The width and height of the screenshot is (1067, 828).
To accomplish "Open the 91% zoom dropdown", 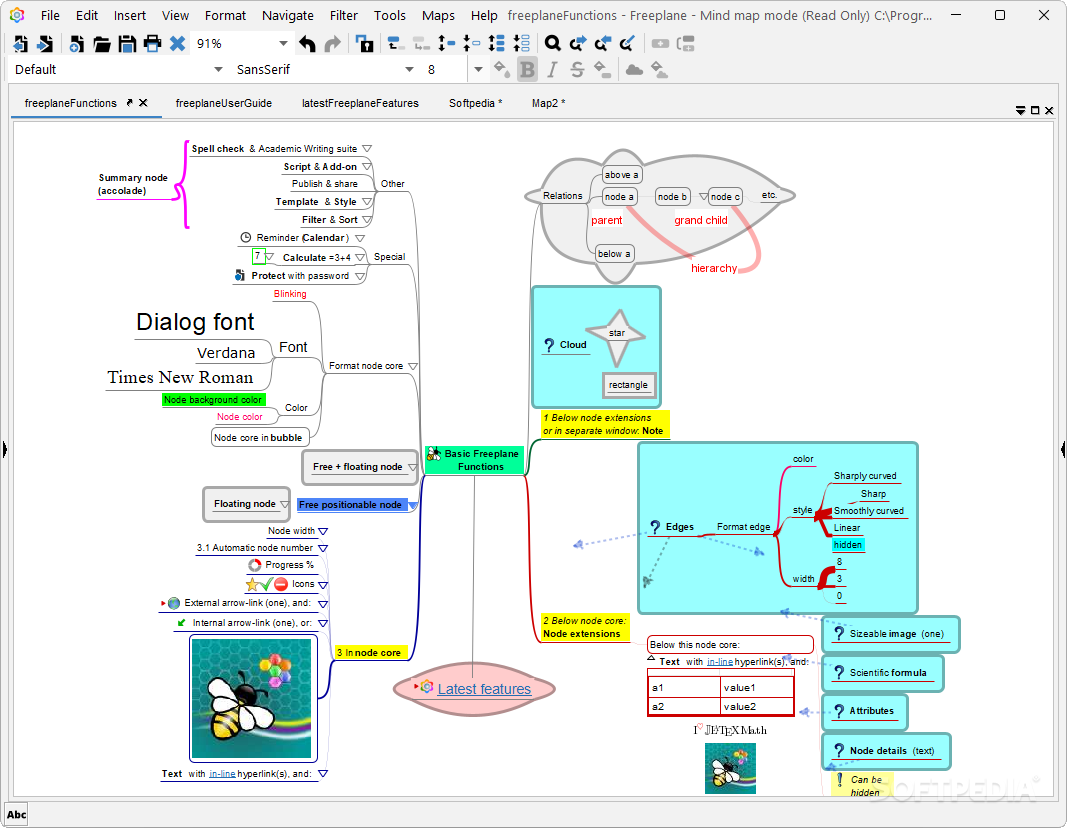I will click(x=283, y=44).
